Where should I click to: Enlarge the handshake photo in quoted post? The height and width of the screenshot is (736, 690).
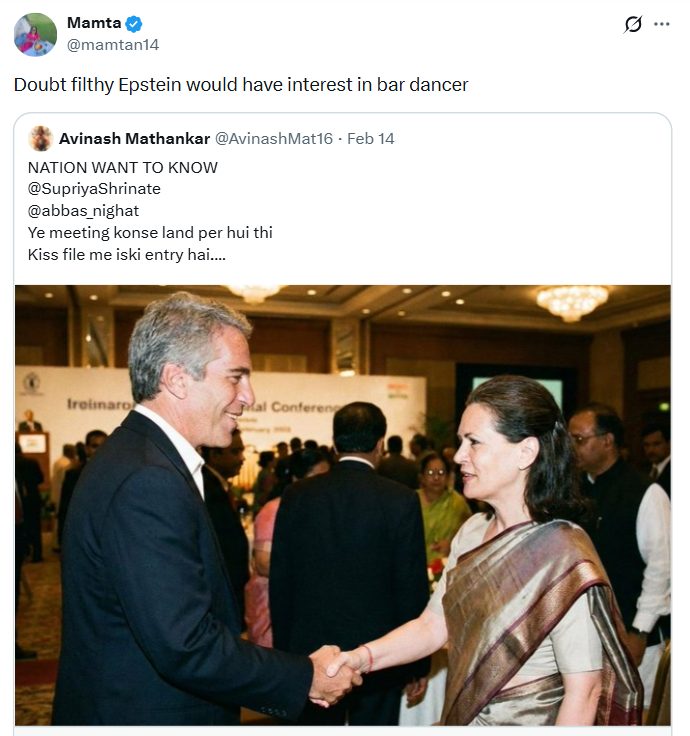(x=343, y=505)
